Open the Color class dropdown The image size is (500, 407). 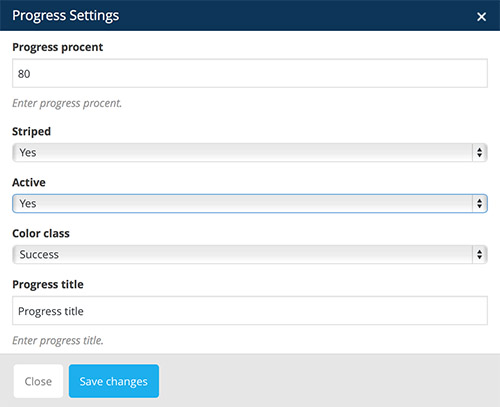[x=250, y=254]
